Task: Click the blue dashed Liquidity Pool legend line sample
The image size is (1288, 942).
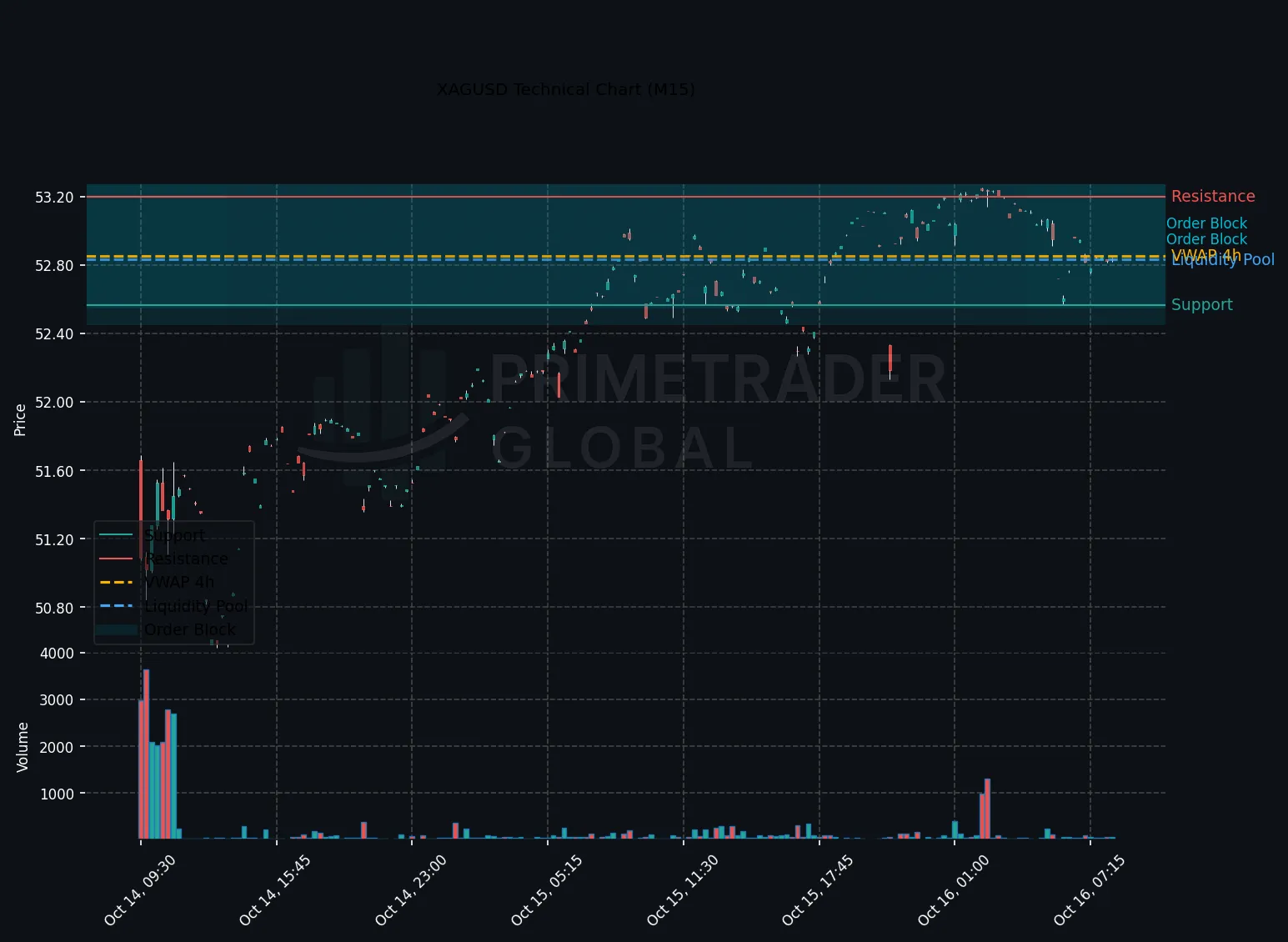Action: 116,606
